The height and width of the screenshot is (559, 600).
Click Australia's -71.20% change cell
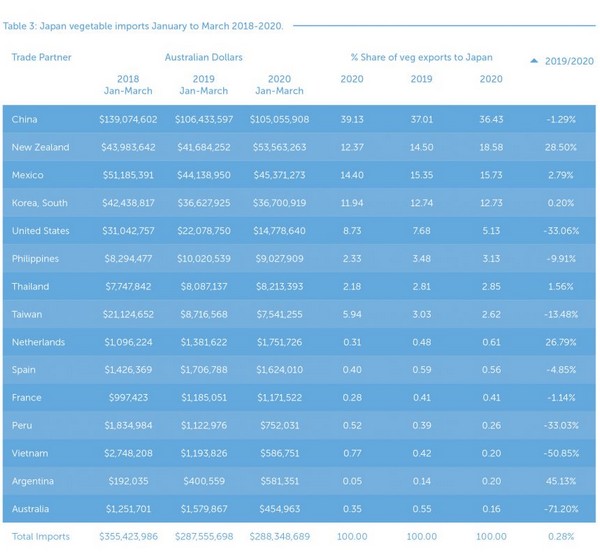click(561, 509)
